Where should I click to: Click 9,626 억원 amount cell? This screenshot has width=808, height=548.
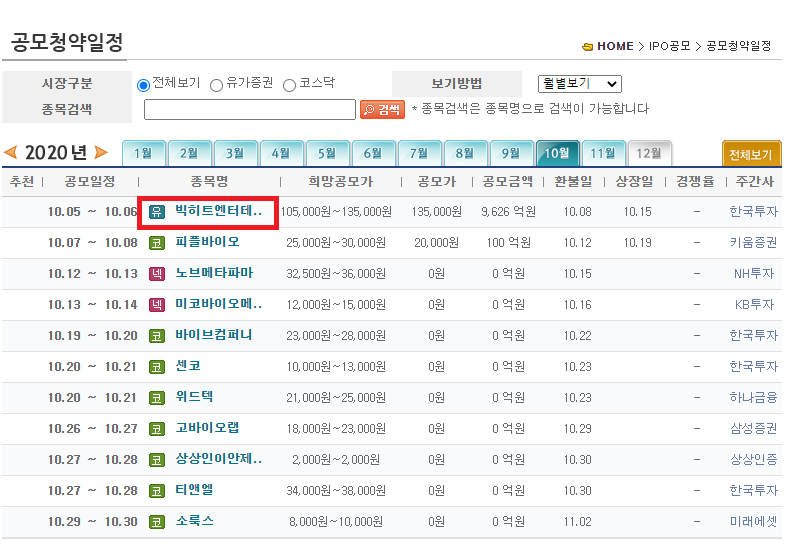[x=509, y=212]
